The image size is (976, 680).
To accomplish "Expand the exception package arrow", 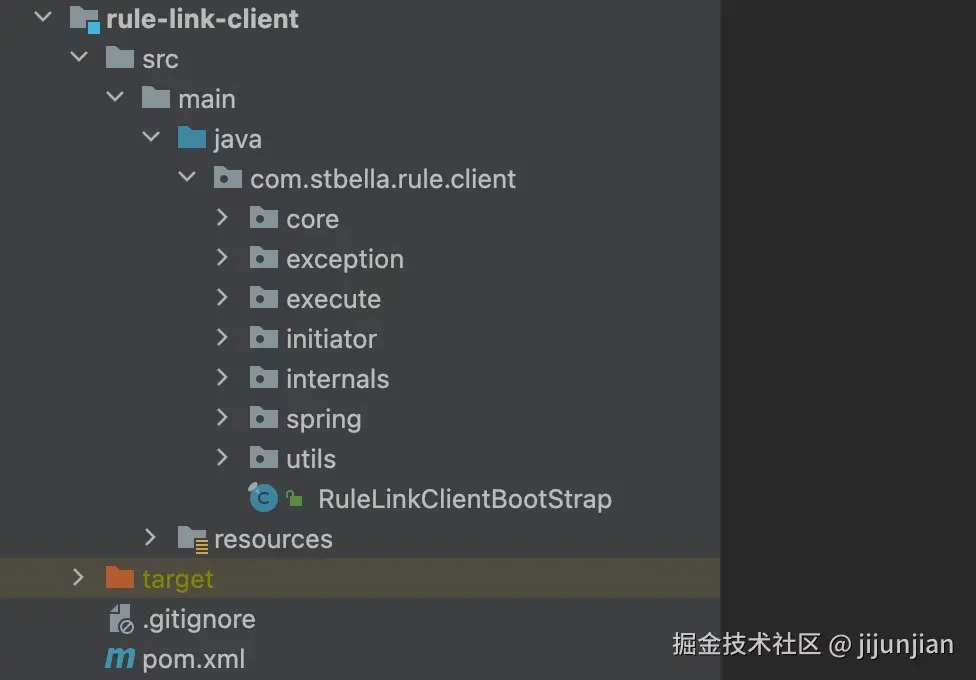I will (x=222, y=258).
